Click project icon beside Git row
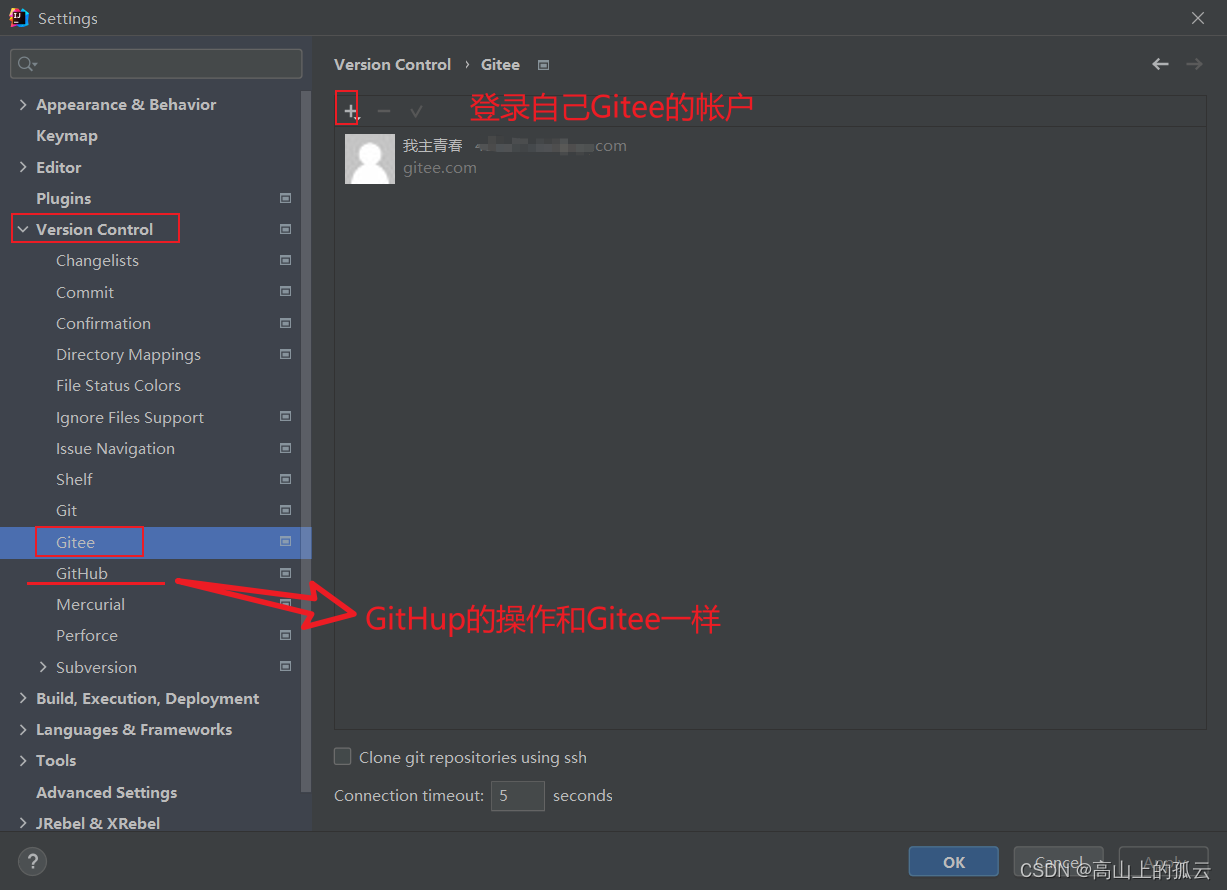The width and height of the screenshot is (1227, 890). (285, 510)
